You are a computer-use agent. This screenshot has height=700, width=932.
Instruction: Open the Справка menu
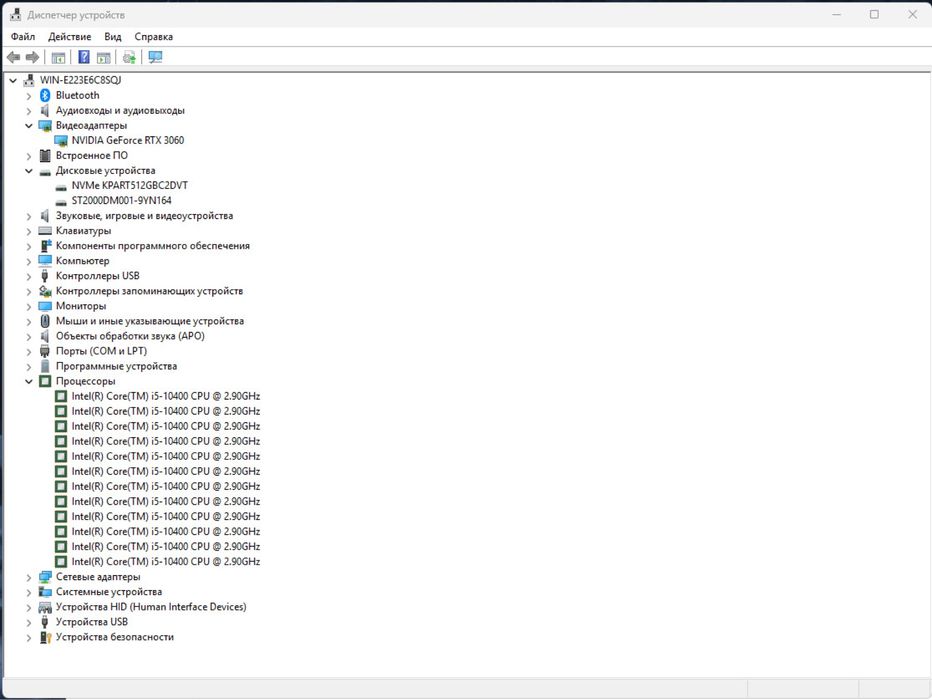point(153,37)
